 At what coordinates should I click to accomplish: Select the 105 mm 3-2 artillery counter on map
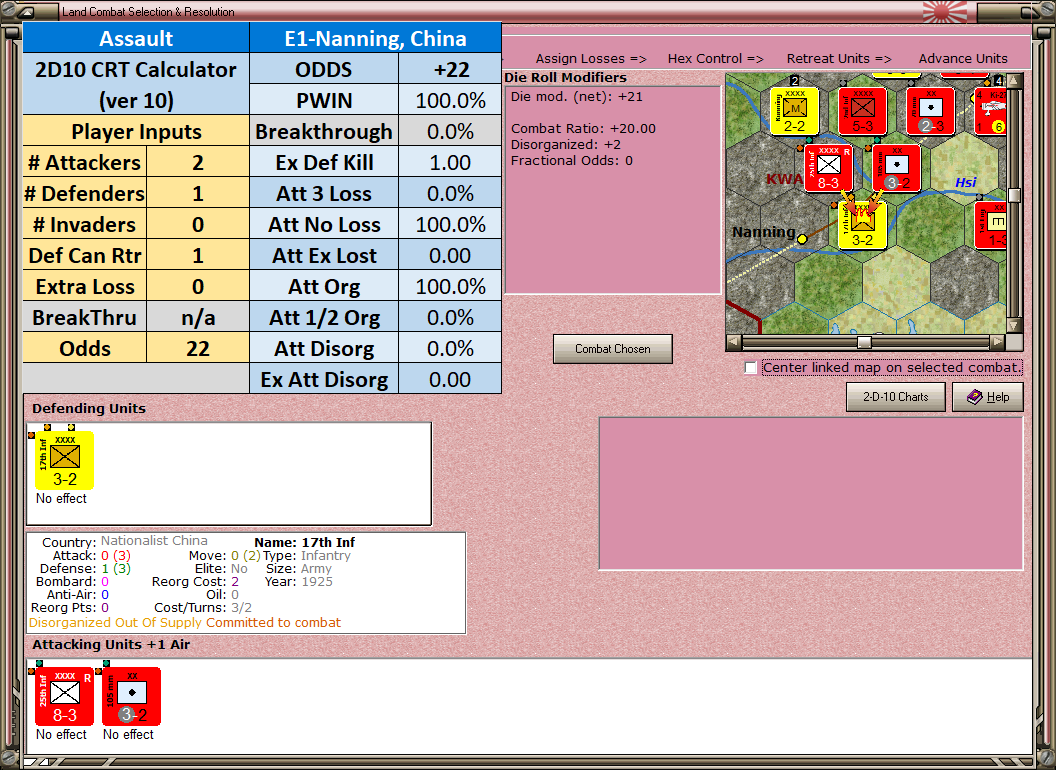(896, 168)
